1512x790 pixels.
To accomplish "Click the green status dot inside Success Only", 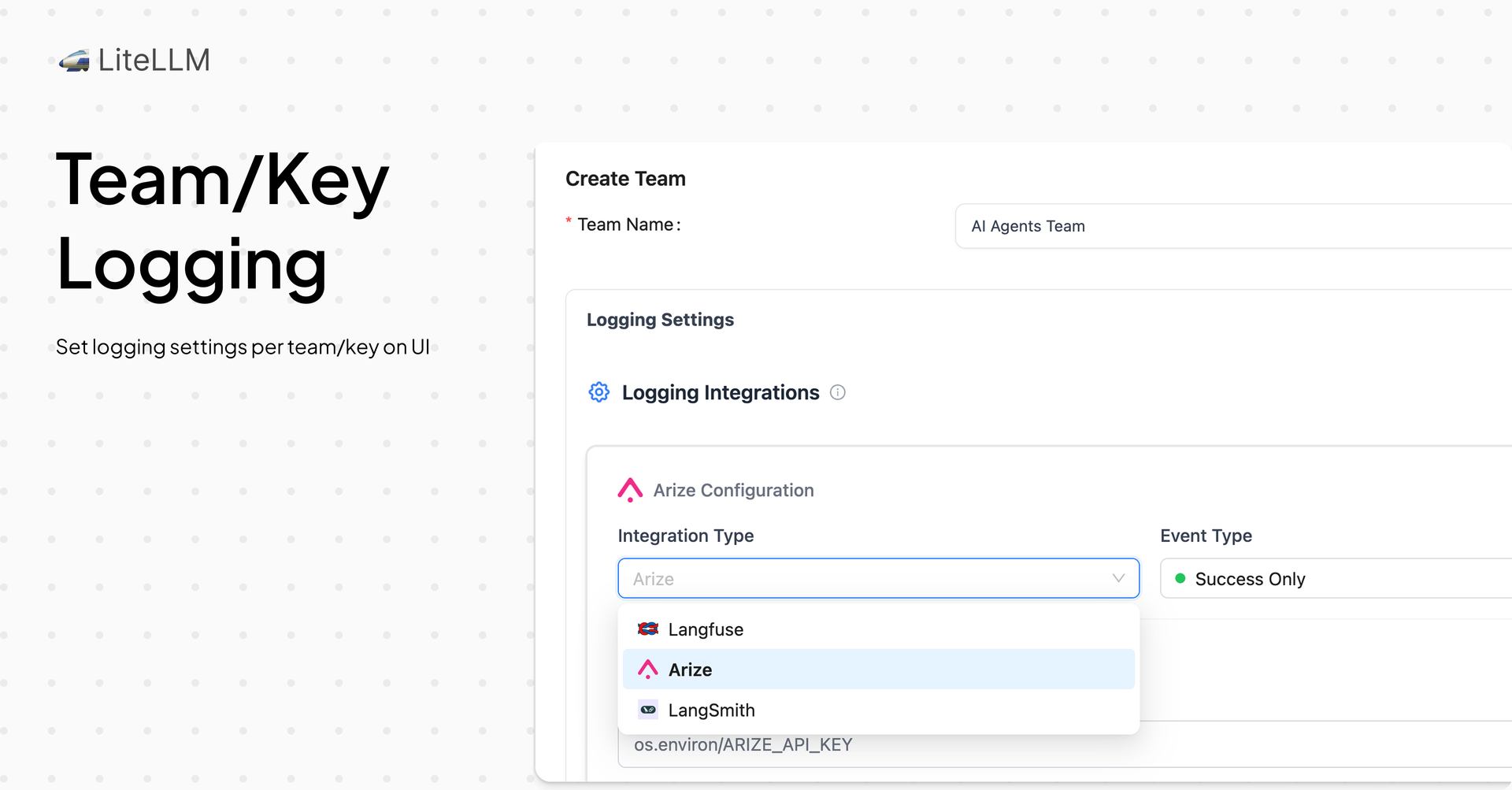I will [x=1180, y=577].
